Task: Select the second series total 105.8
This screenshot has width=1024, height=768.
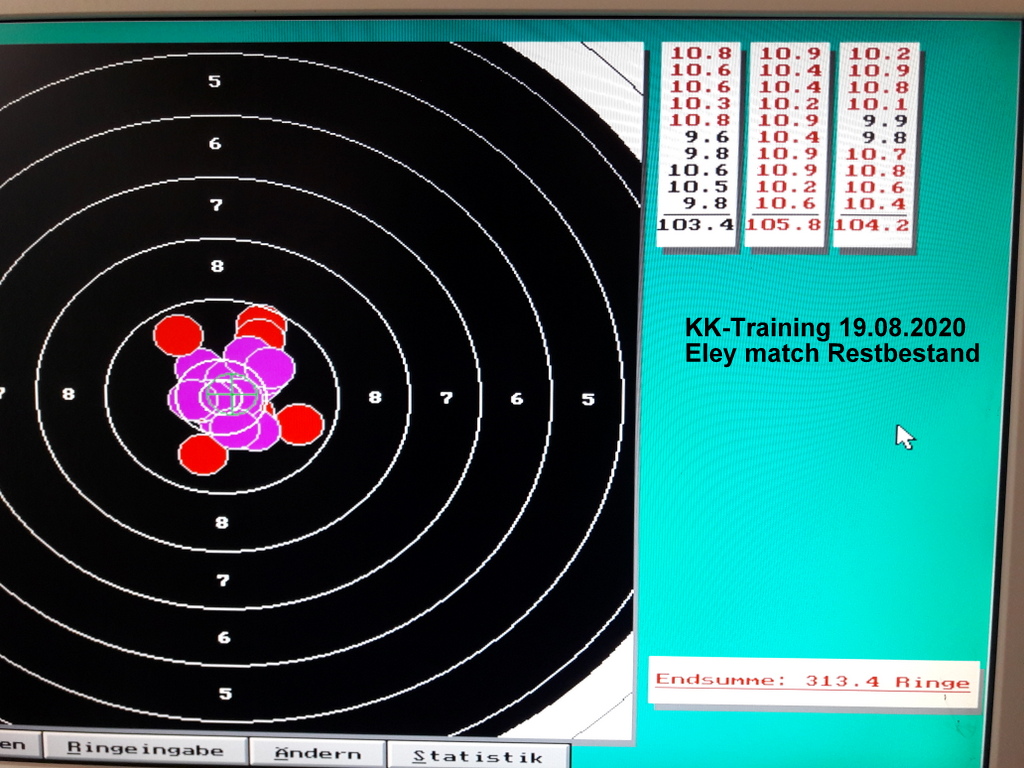Action: 783,225
